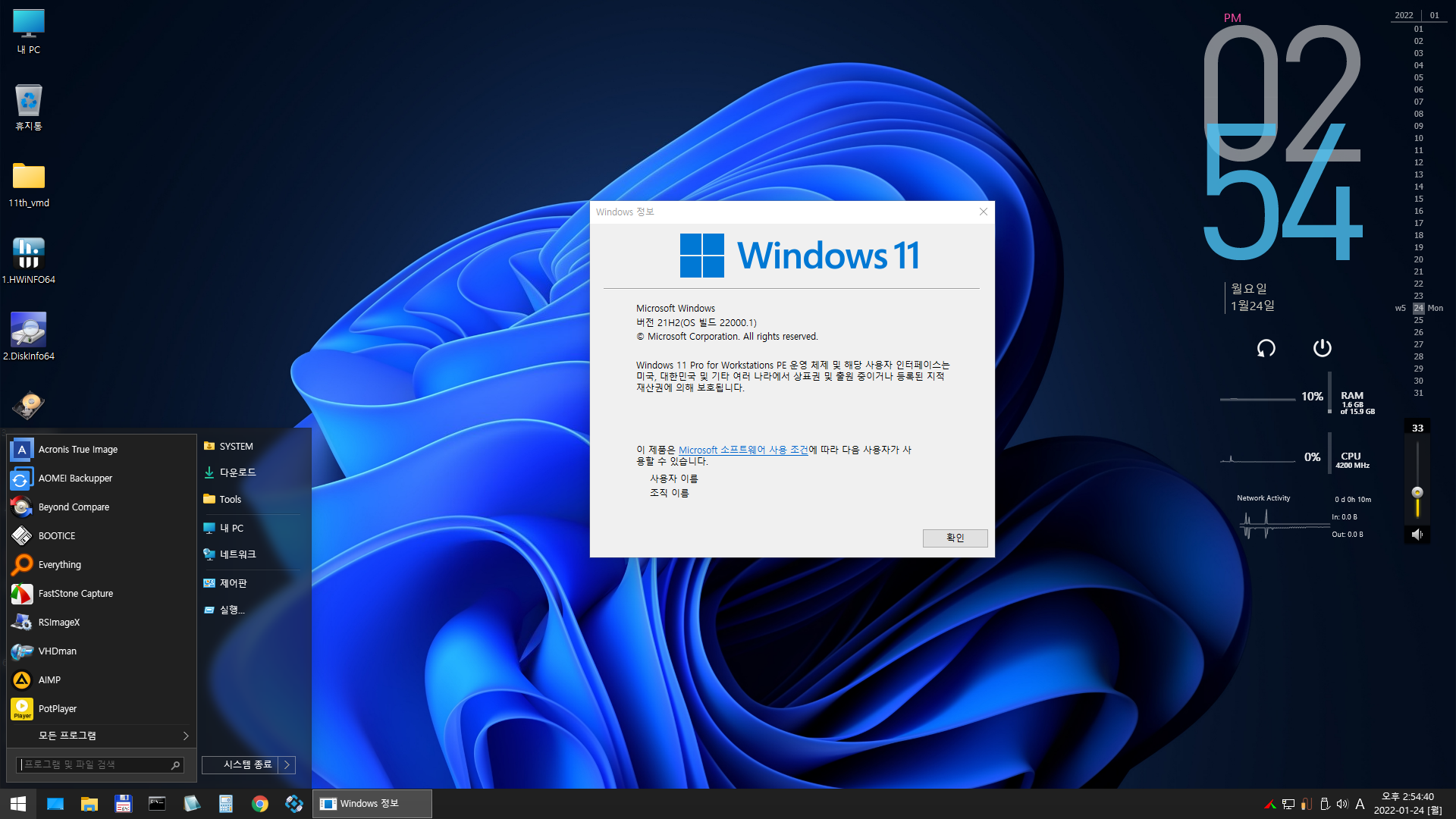The height and width of the screenshot is (819, 1456).
Task: Click the 프로그램 및 파일 검색 search box
Action: point(93,765)
